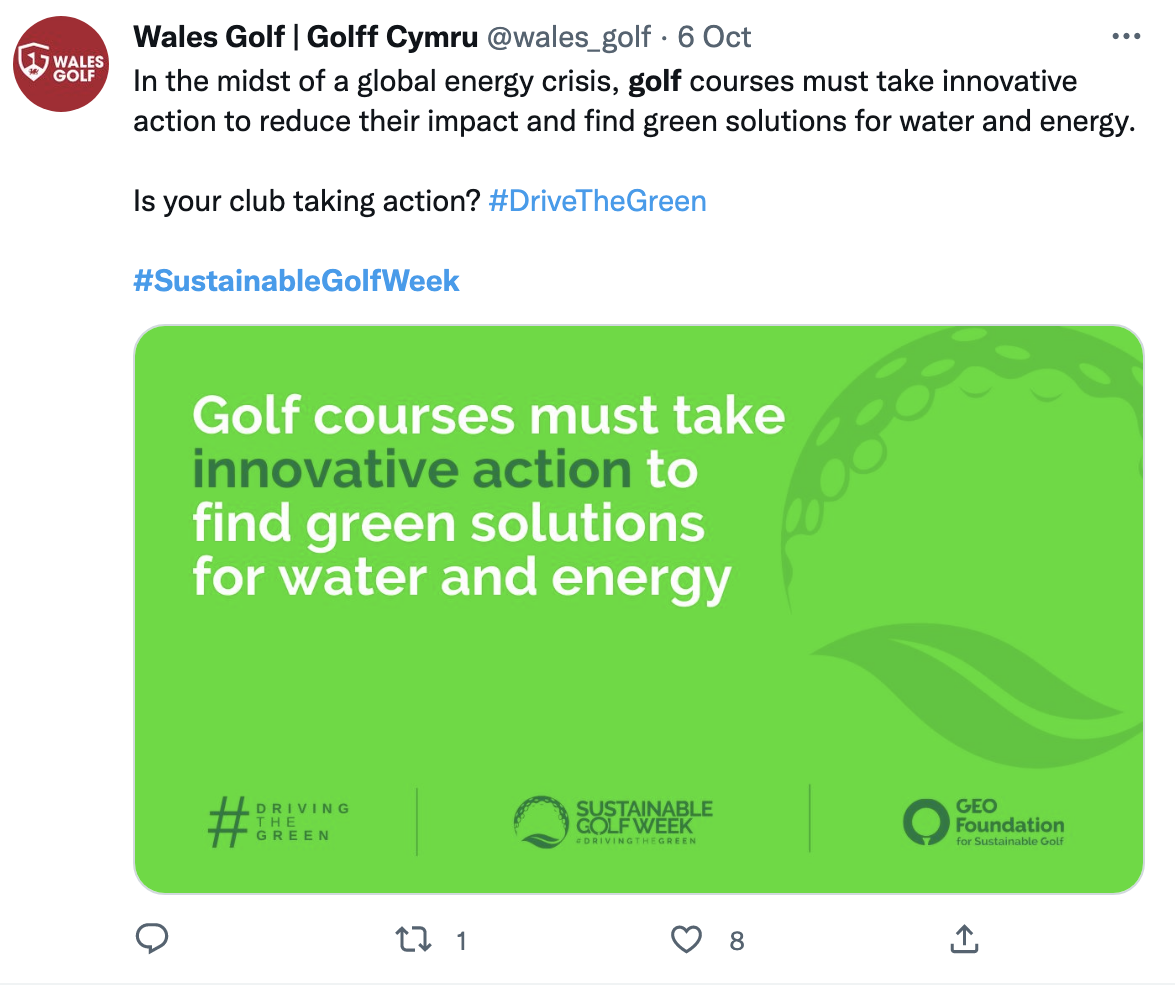The width and height of the screenshot is (1175, 985).
Task: View the retweet count of 1
Action: pyautogui.click(x=462, y=941)
